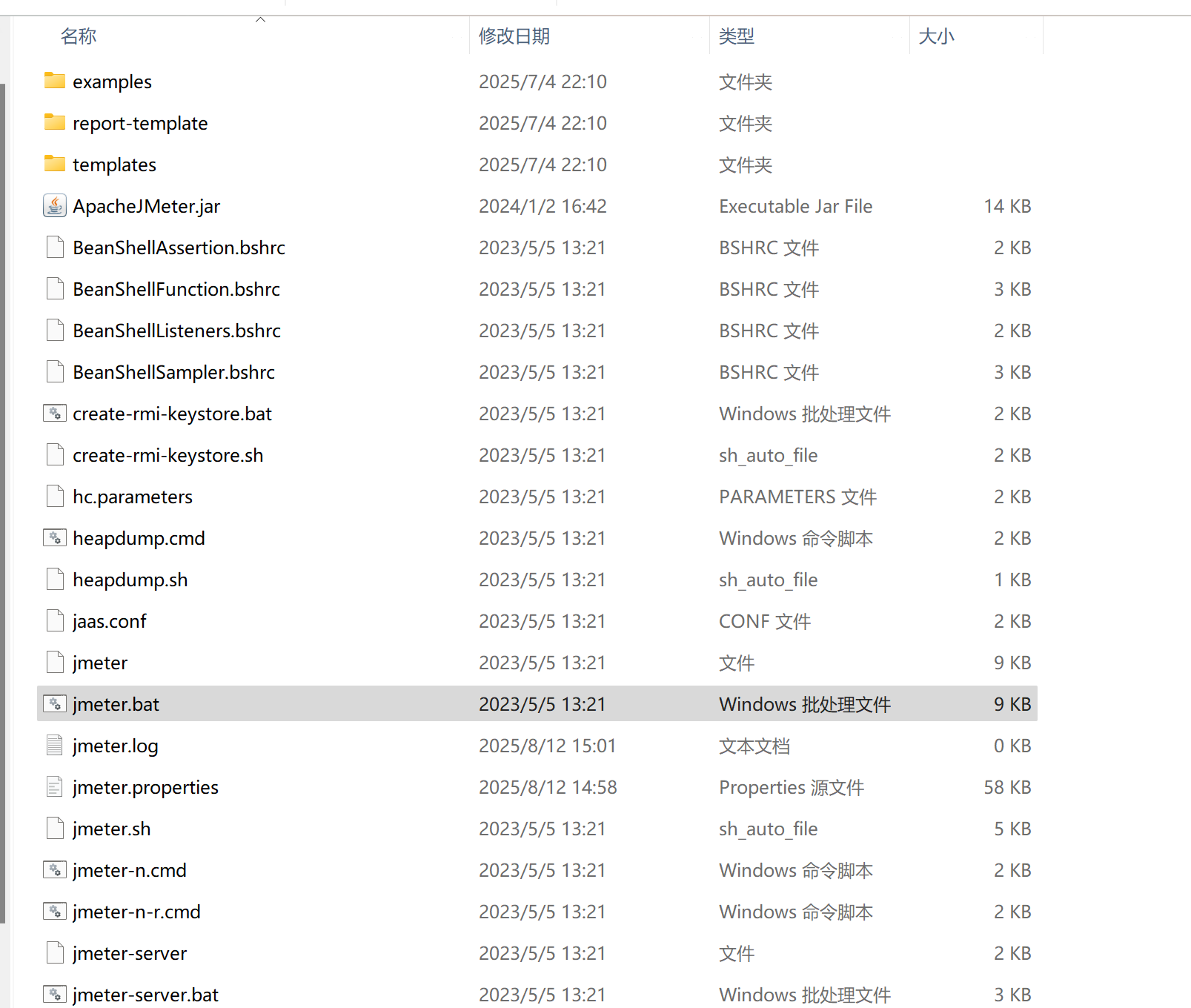Click the jmeter-n.cmd script icon

(54, 870)
